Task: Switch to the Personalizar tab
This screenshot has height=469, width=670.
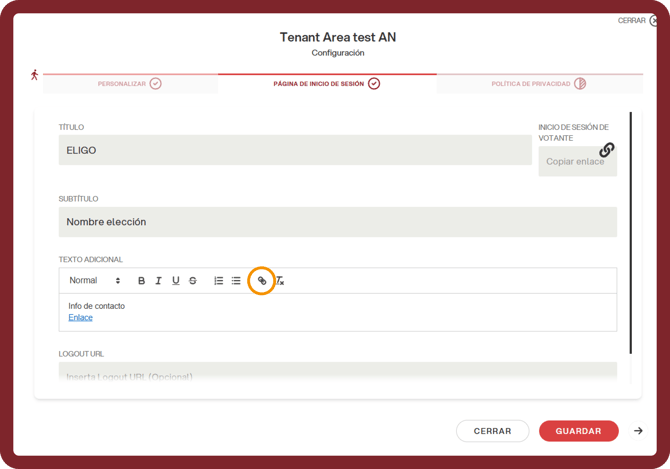Action: 130,84
